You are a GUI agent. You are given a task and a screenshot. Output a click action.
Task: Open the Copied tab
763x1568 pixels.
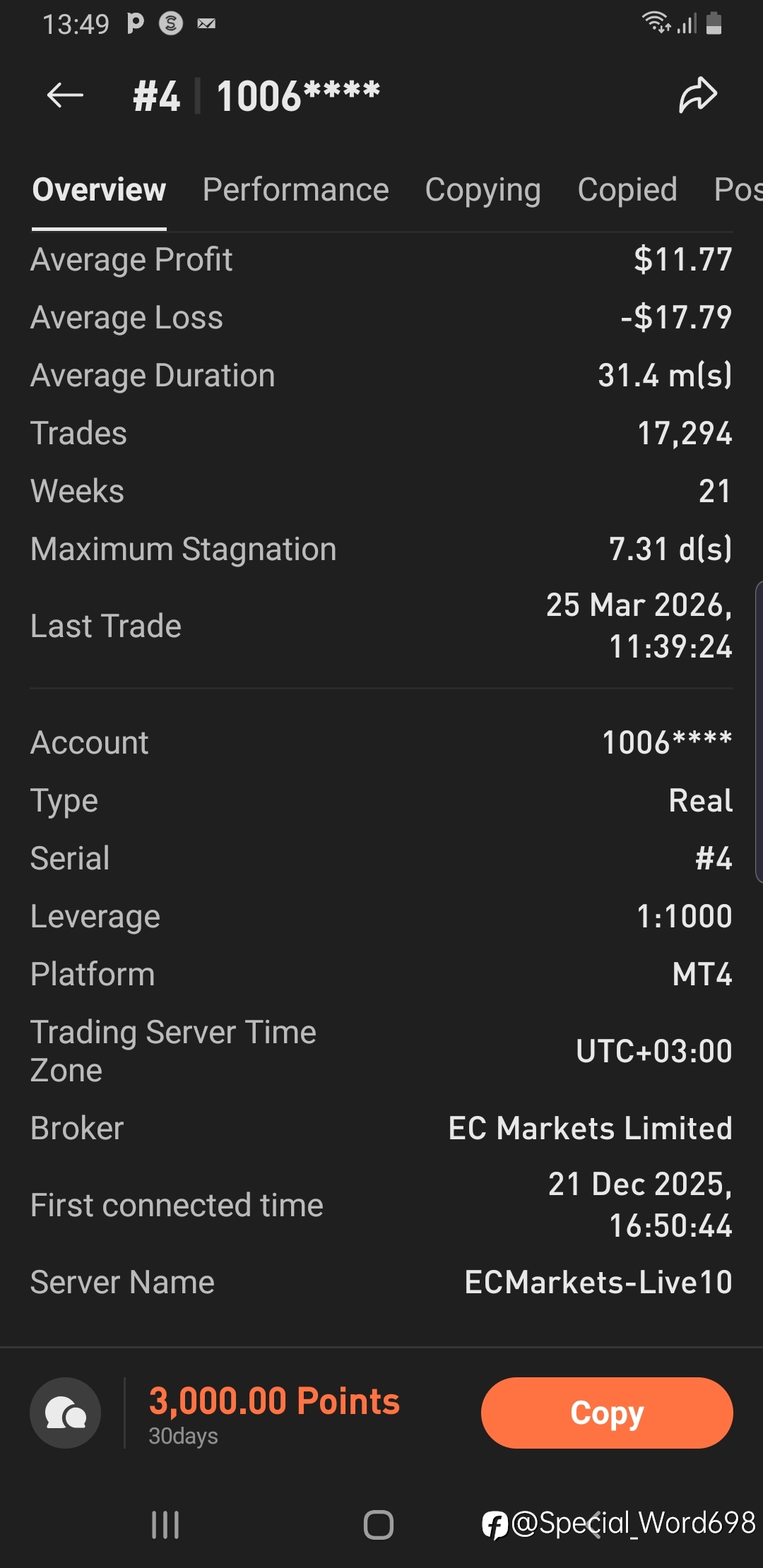point(627,190)
